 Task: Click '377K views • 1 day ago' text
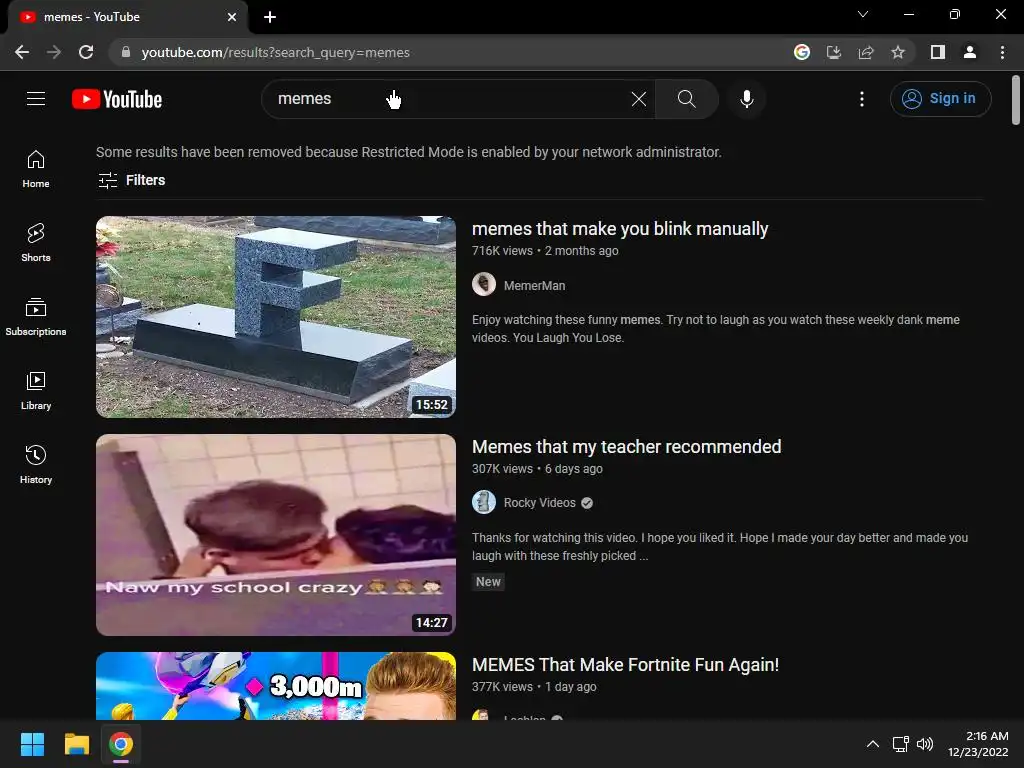(x=534, y=687)
